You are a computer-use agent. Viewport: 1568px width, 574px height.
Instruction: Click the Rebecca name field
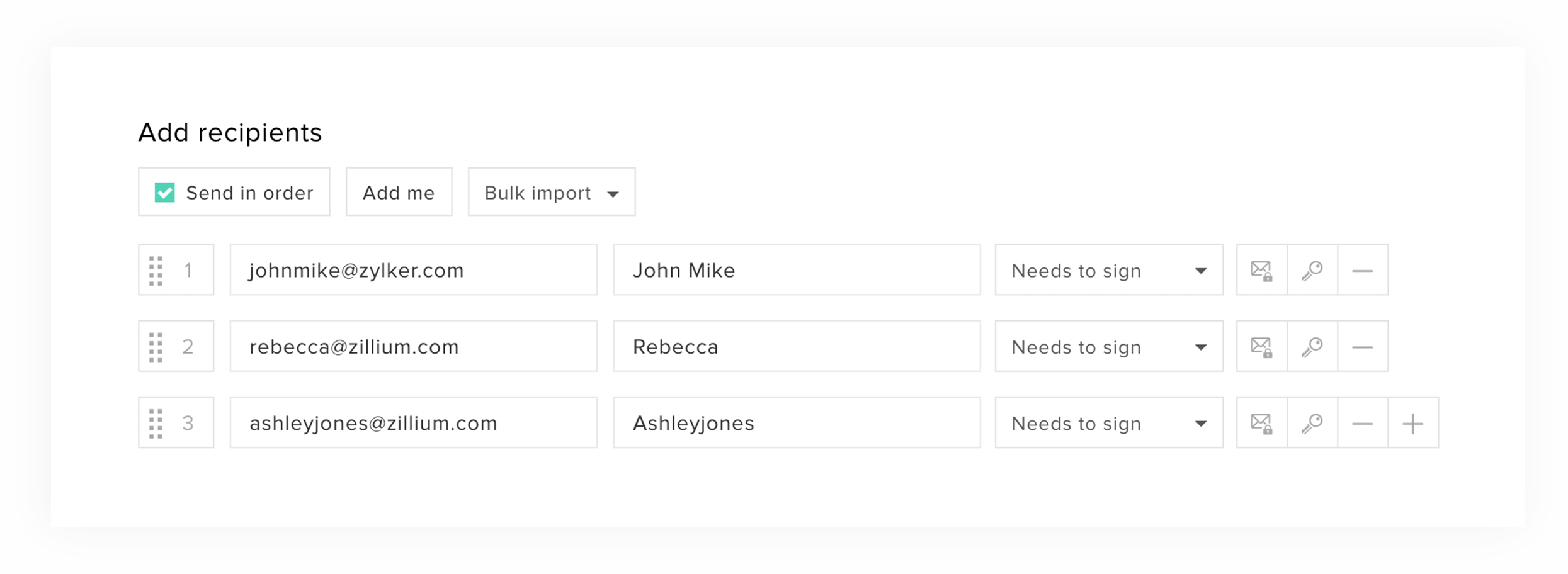coord(796,347)
